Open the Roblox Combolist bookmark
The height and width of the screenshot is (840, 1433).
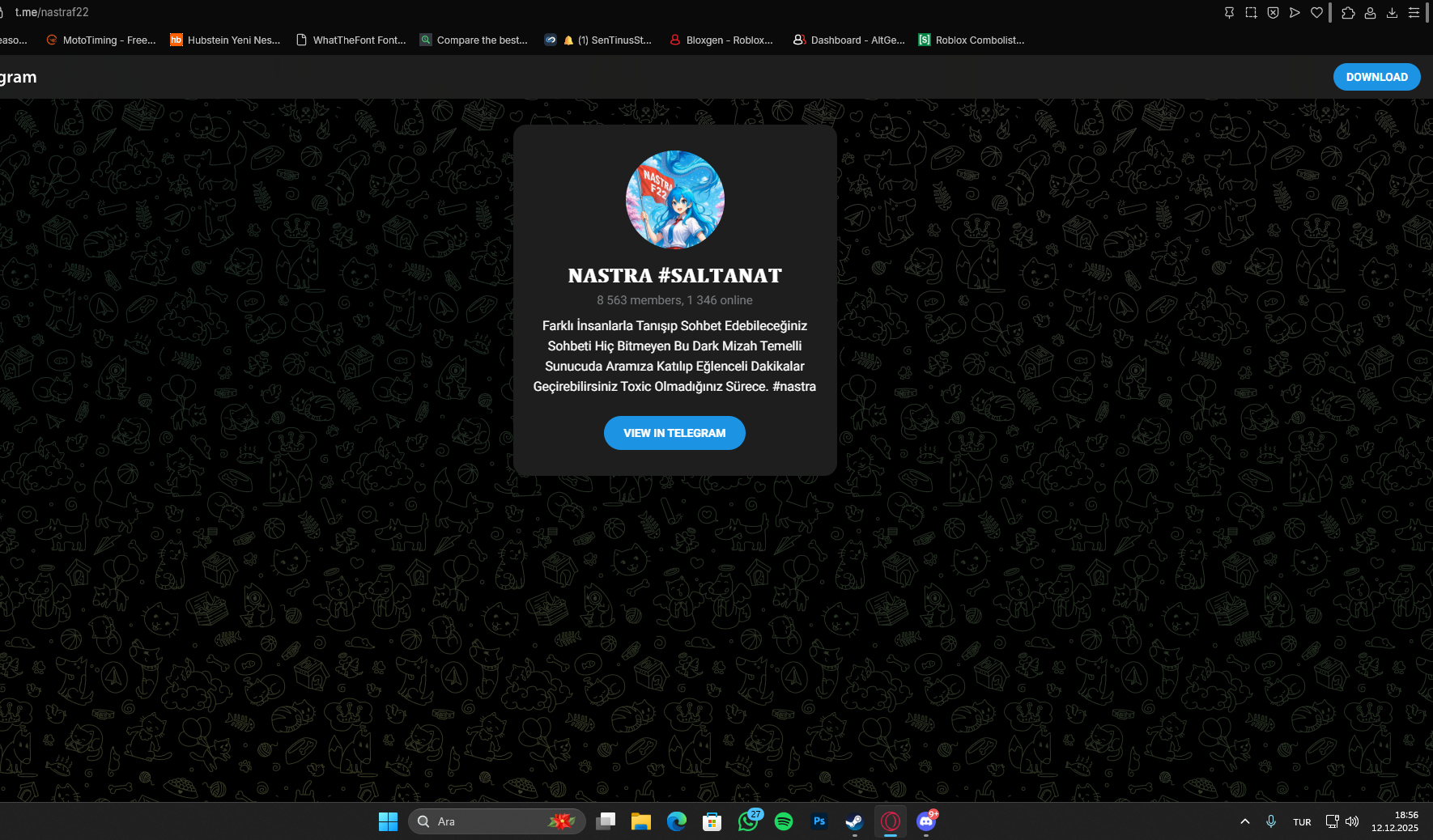972,40
